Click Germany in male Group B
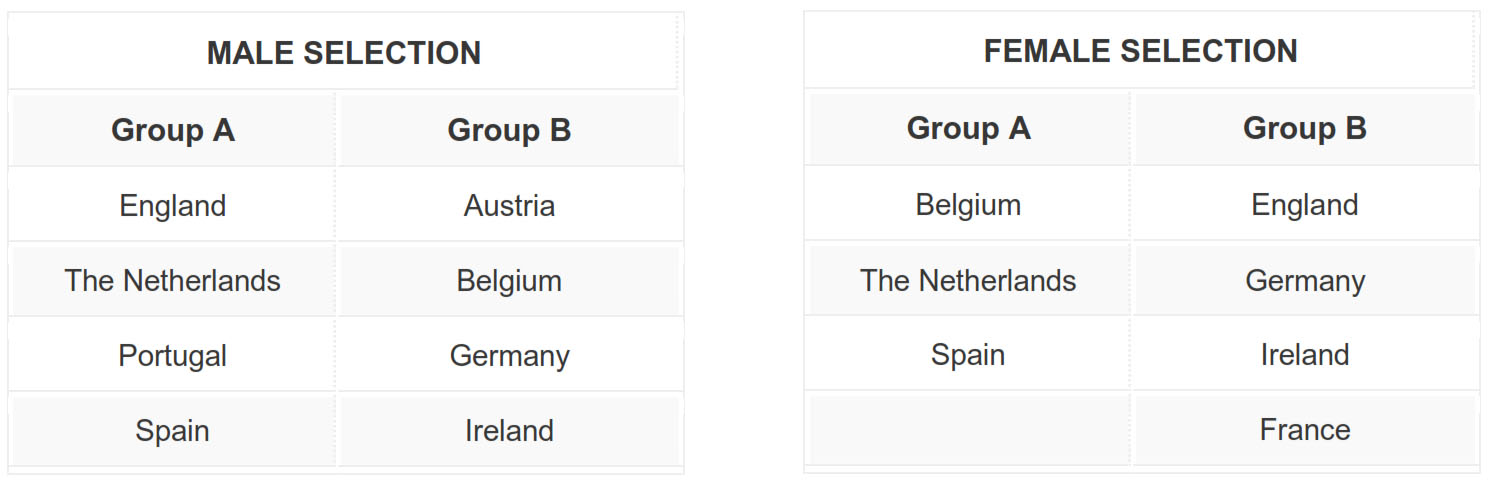 [x=509, y=355]
